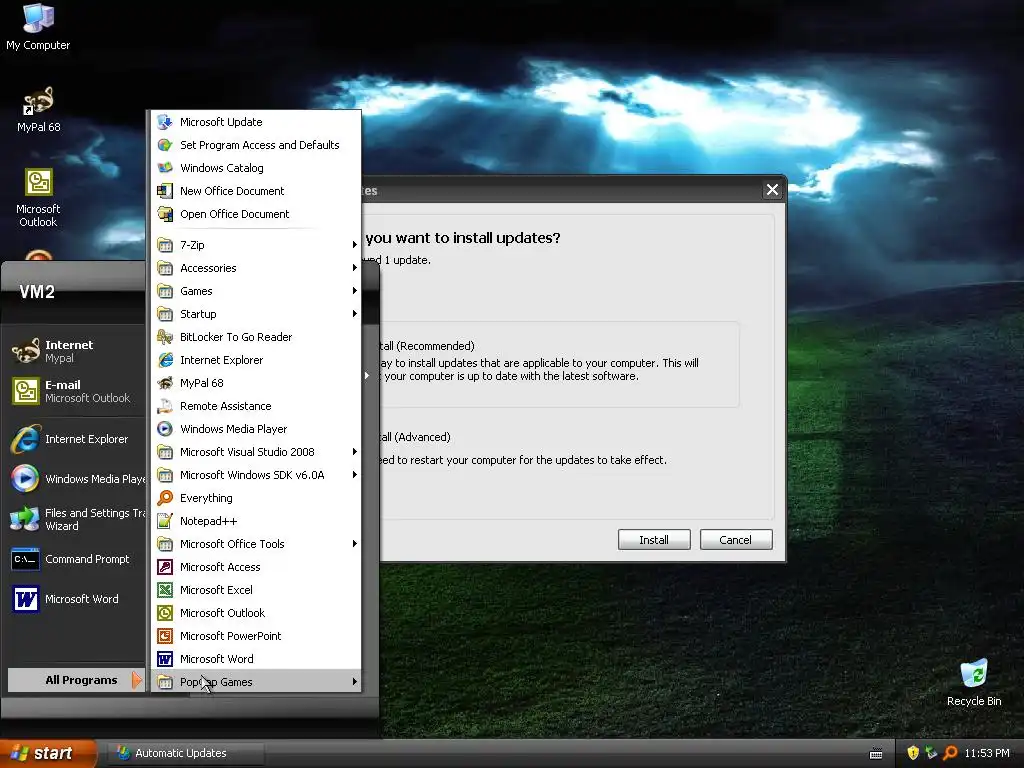
Task: Open the Windows Catalog icon
Action: point(165,168)
